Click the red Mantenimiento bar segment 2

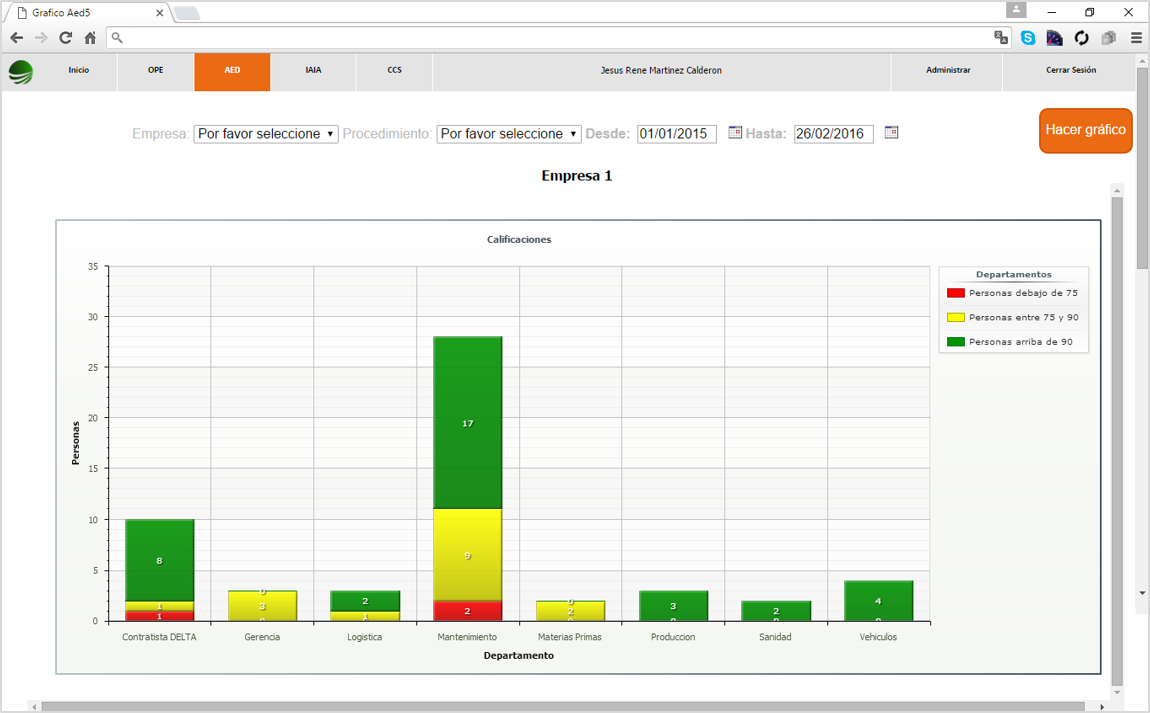coord(468,611)
